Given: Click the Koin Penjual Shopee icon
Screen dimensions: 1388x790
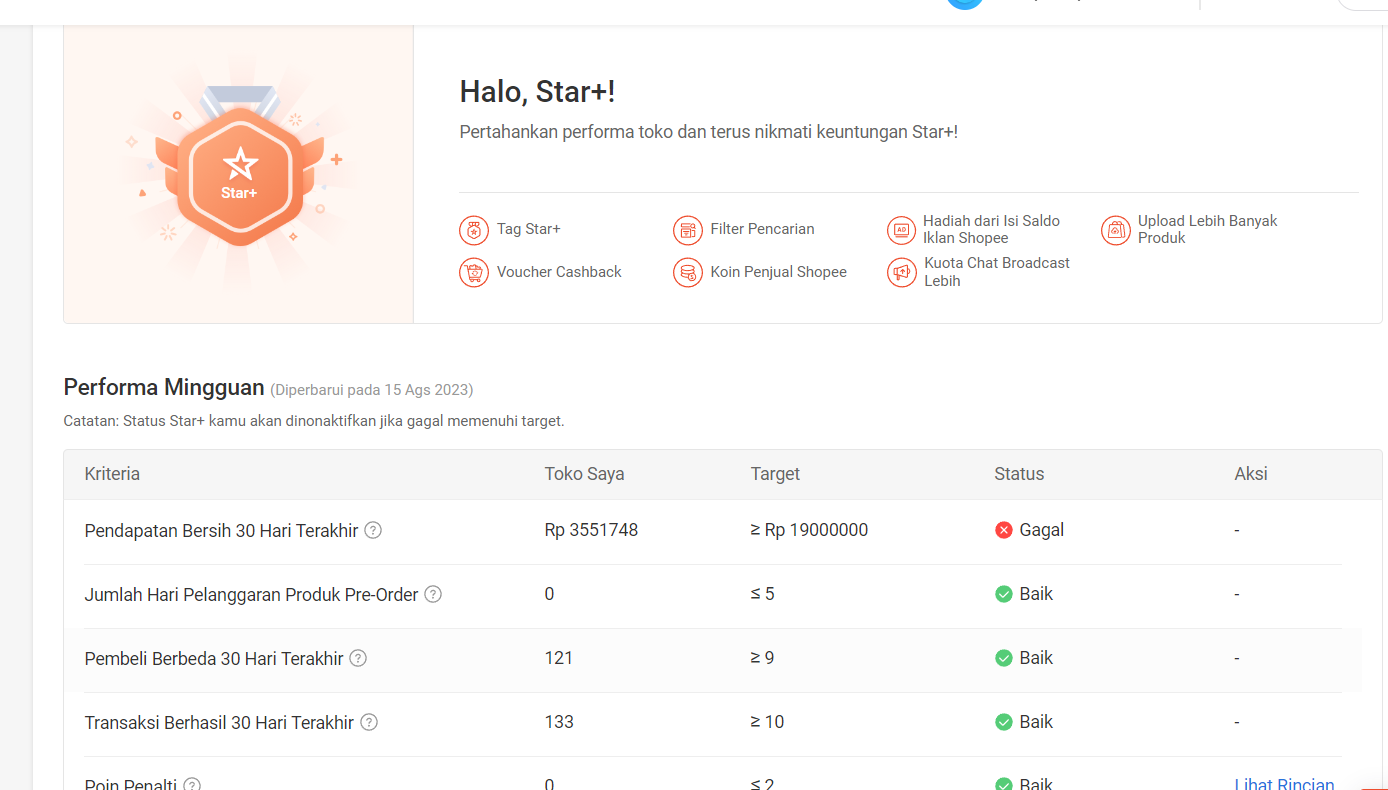Looking at the screenshot, I should point(688,272).
